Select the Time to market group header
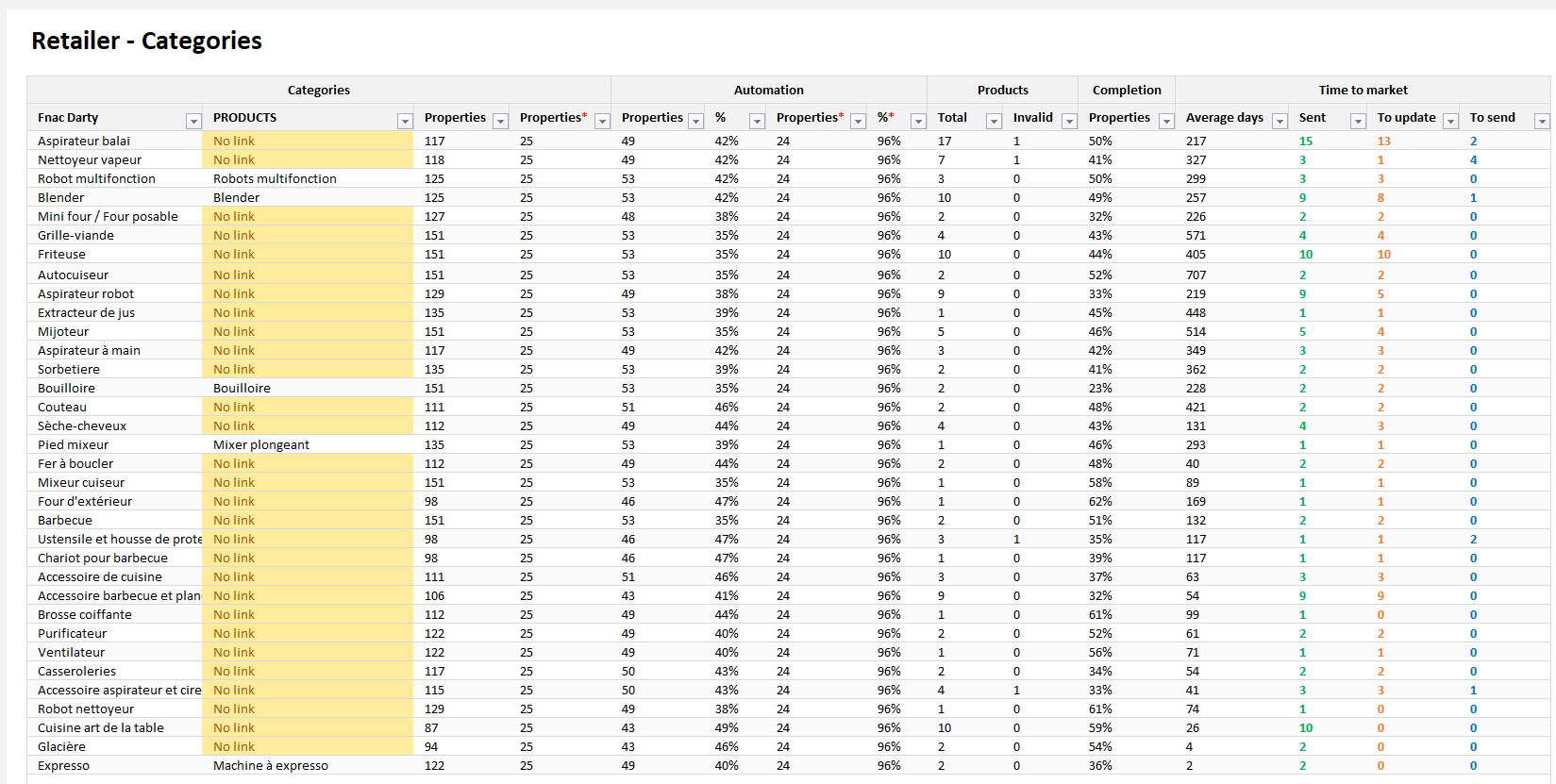 click(1362, 90)
